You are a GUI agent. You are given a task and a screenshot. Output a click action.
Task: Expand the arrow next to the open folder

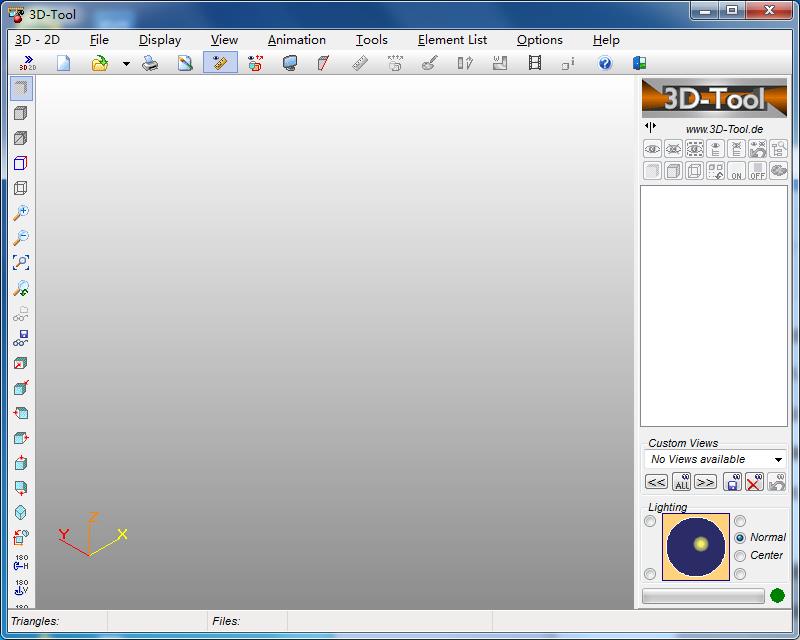(126, 64)
